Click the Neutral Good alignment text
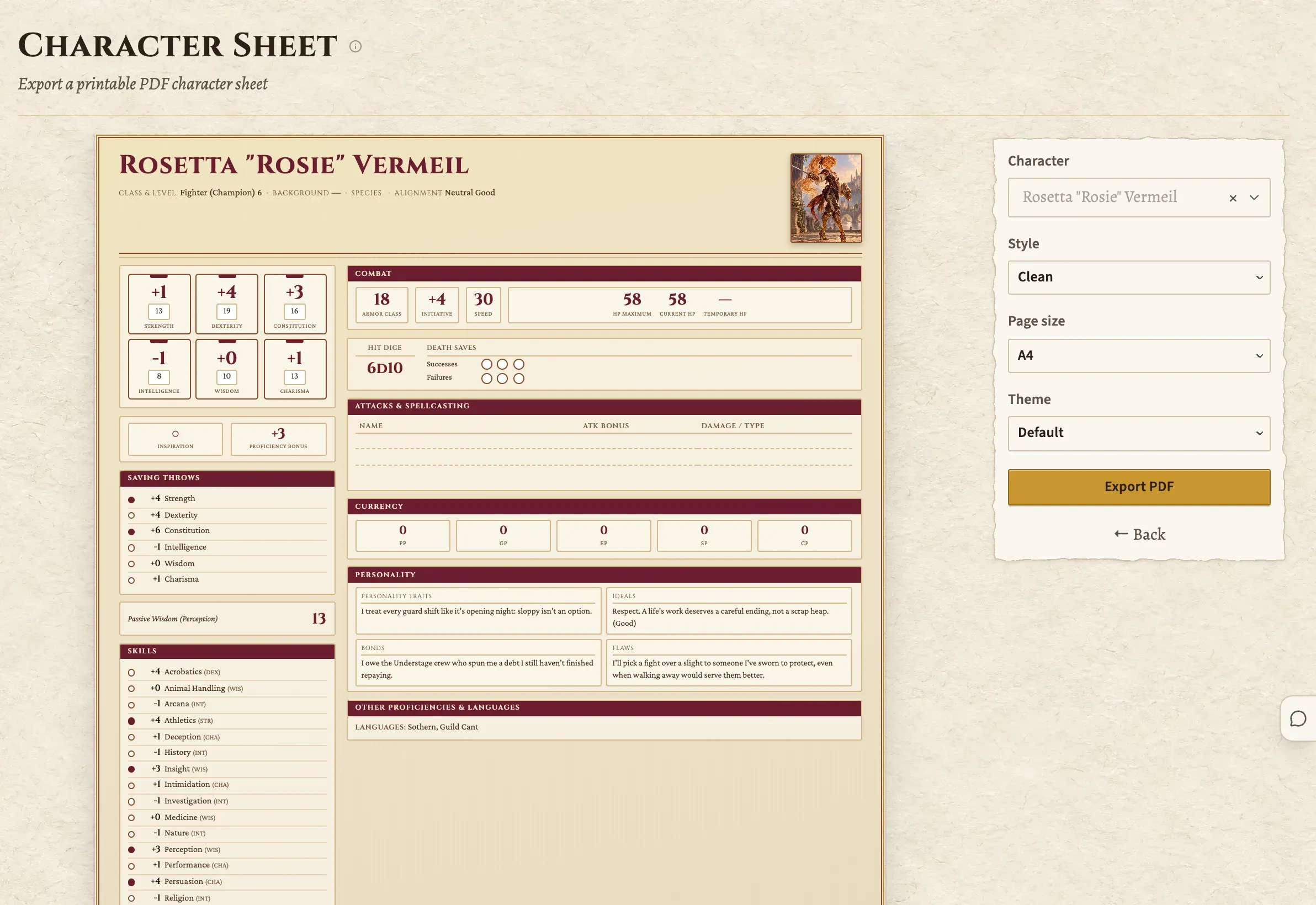This screenshot has height=905, width=1316. [470, 193]
